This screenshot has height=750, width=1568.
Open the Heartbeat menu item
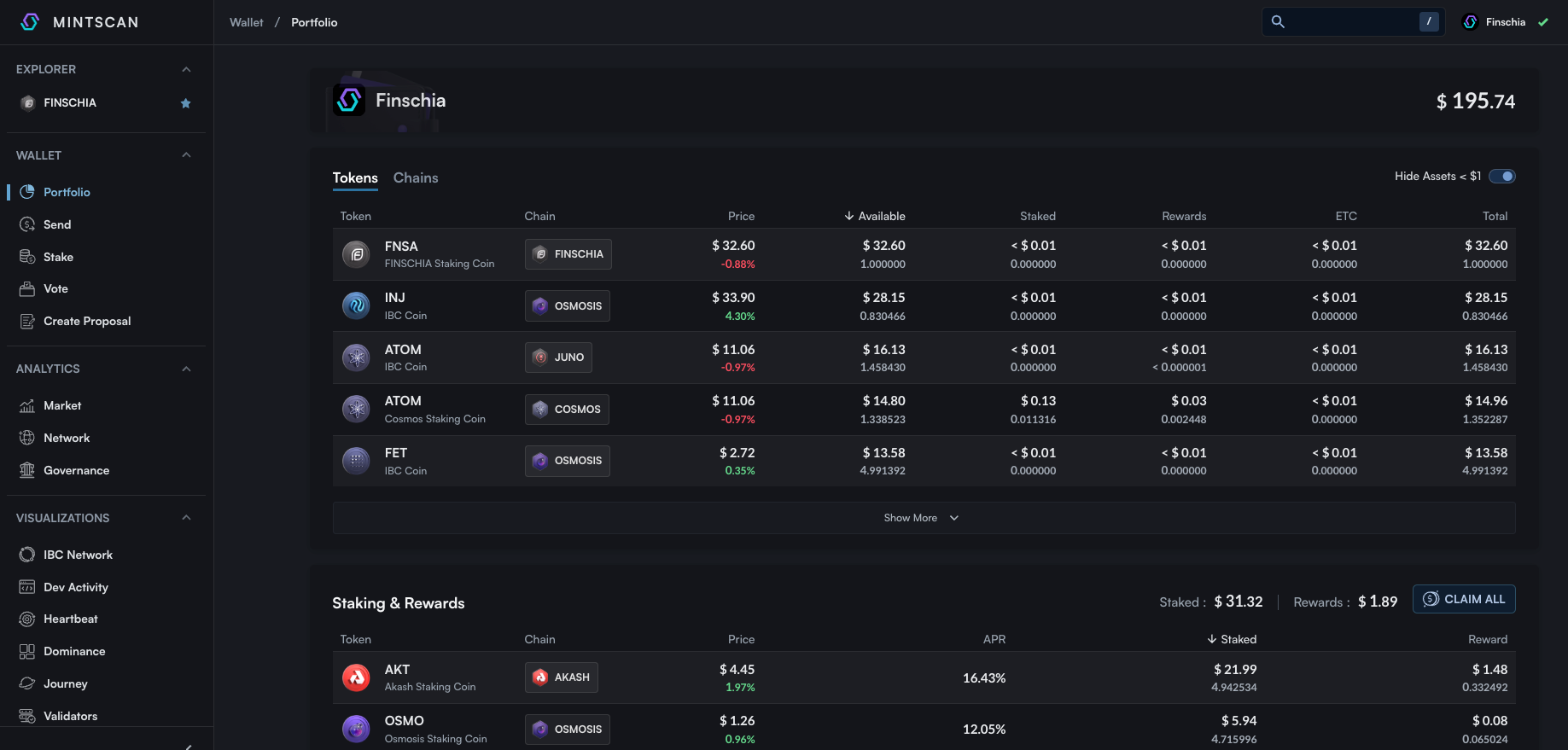[x=71, y=619]
